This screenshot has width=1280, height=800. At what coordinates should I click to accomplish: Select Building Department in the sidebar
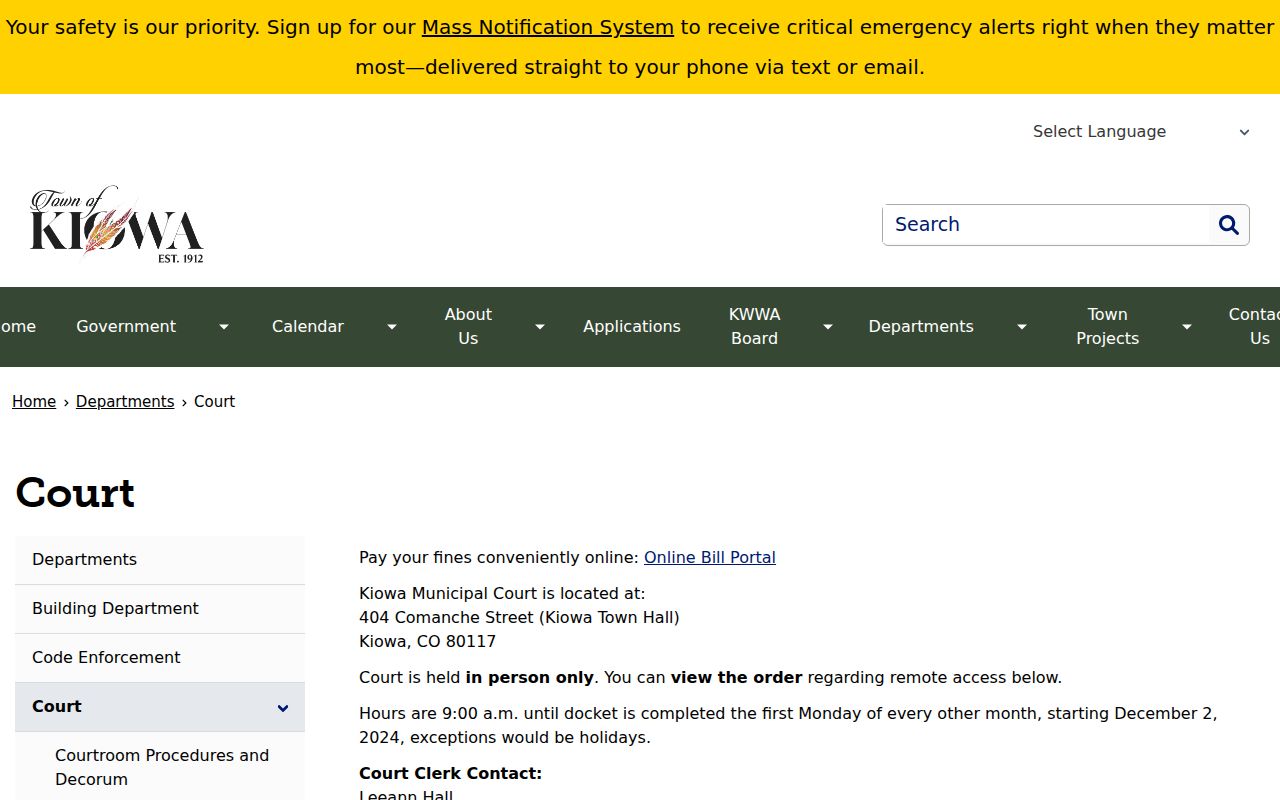tap(160, 609)
